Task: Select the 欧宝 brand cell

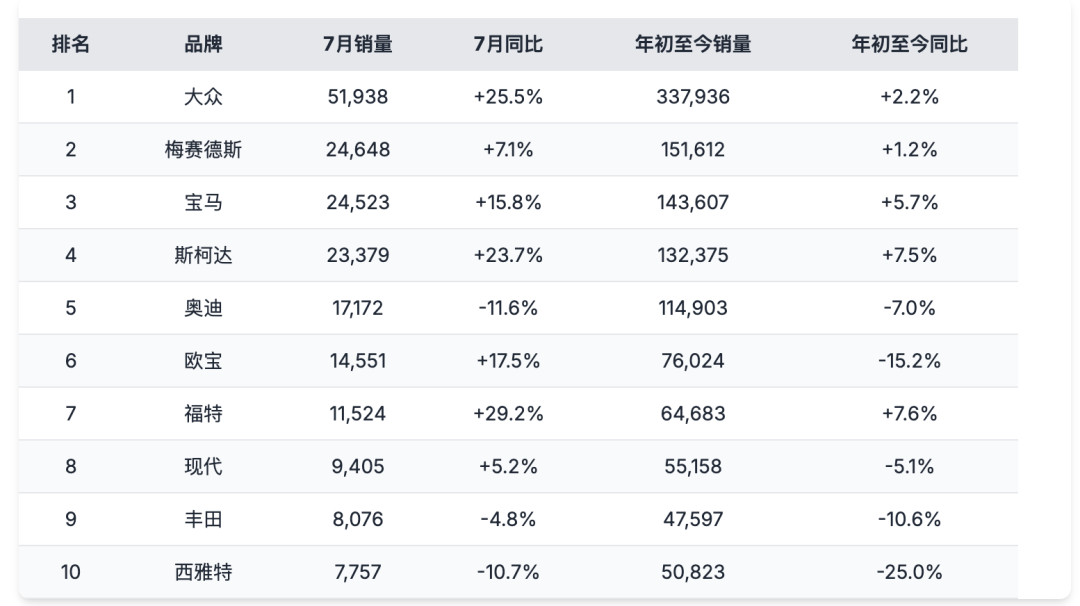Action: pos(203,361)
